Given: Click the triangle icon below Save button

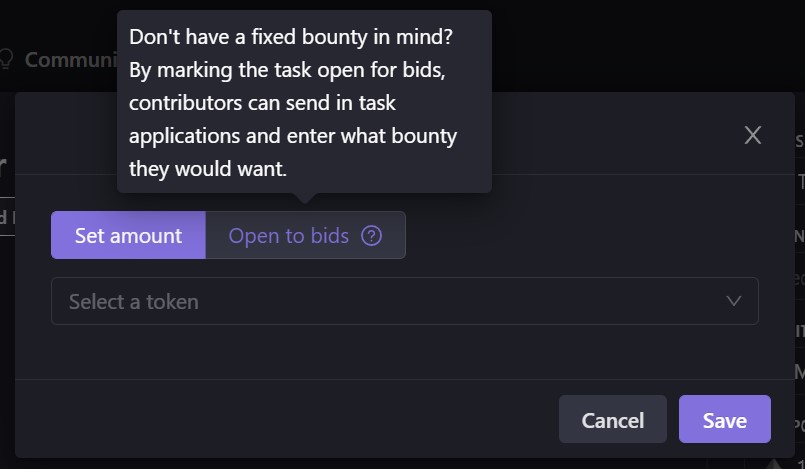Looking at the screenshot, I should pyautogui.click(x=774, y=463).
